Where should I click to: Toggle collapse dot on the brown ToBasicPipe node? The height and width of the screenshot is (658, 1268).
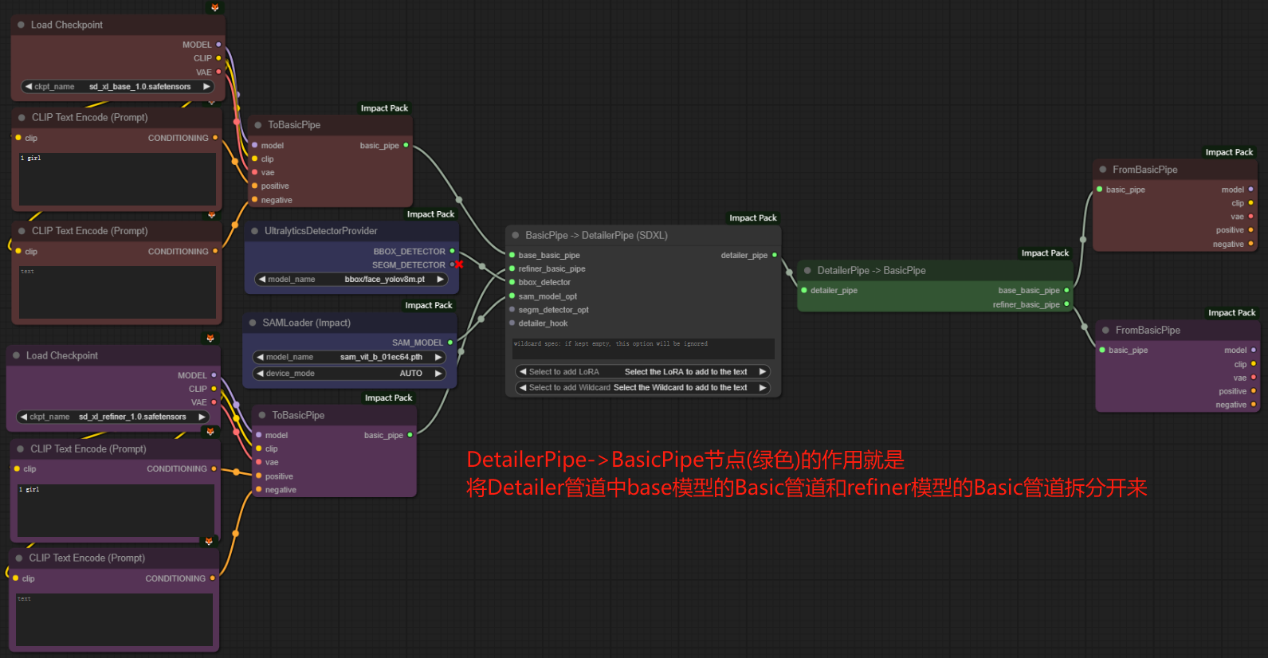point(258,125)
